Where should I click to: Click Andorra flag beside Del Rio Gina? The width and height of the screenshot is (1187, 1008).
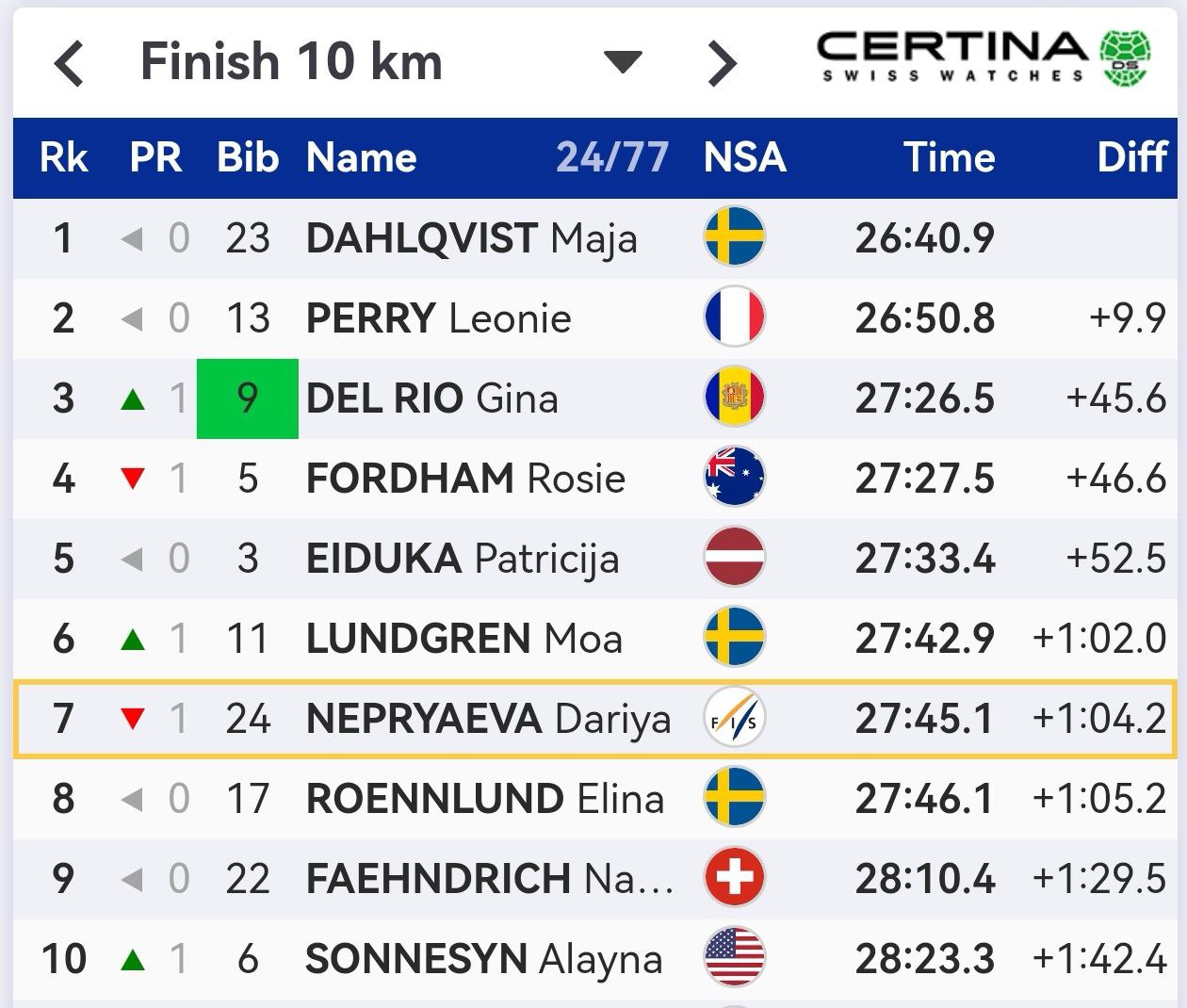point(735,397)
